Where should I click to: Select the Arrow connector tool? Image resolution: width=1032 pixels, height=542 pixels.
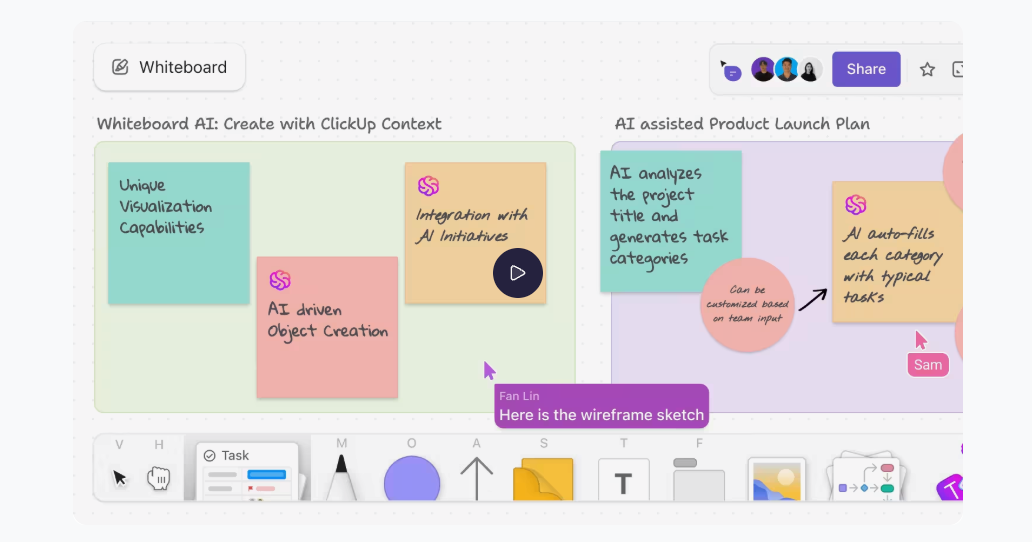[477, 479]
